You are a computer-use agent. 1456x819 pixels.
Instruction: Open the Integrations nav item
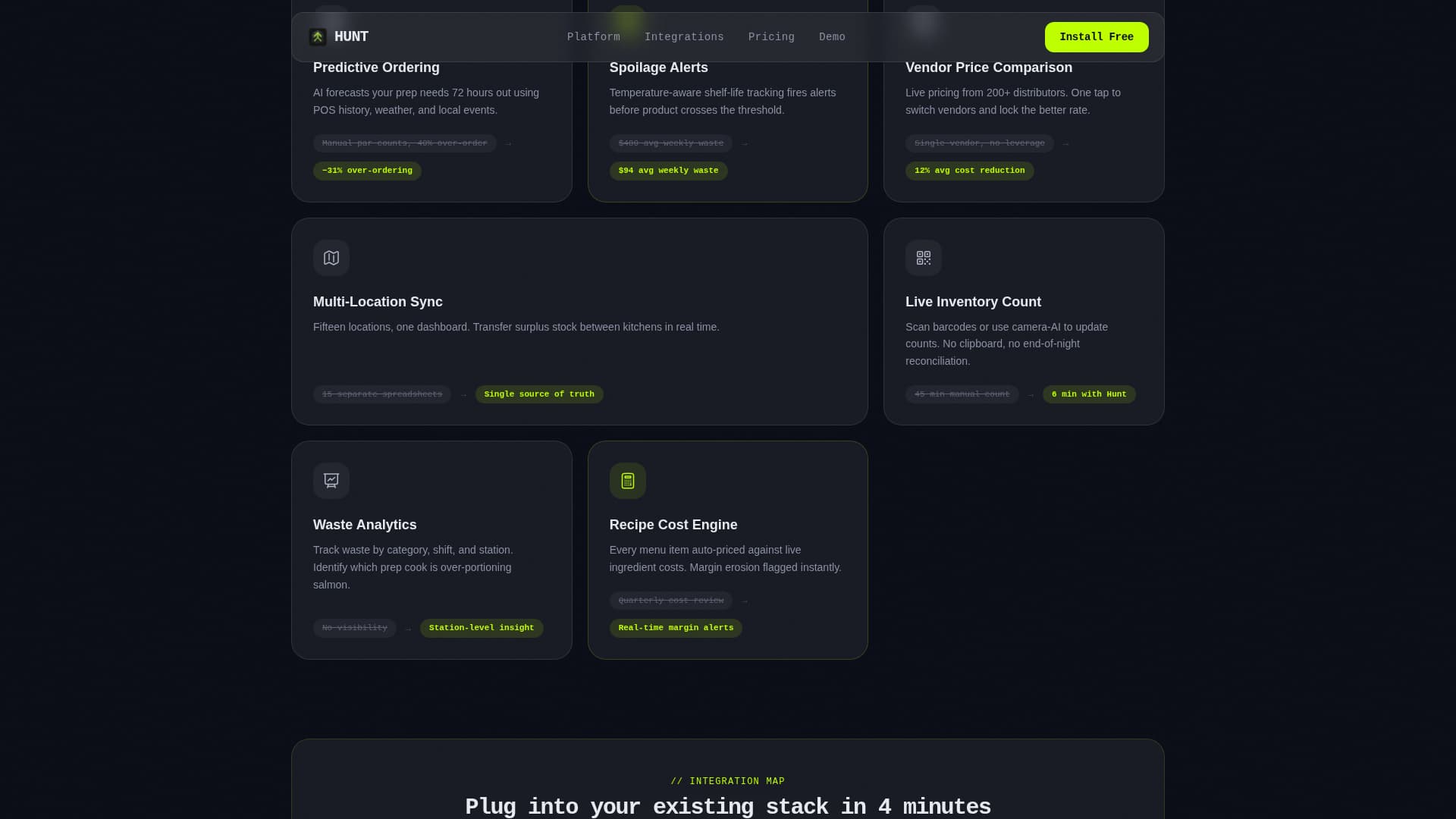tap(683, 36)
